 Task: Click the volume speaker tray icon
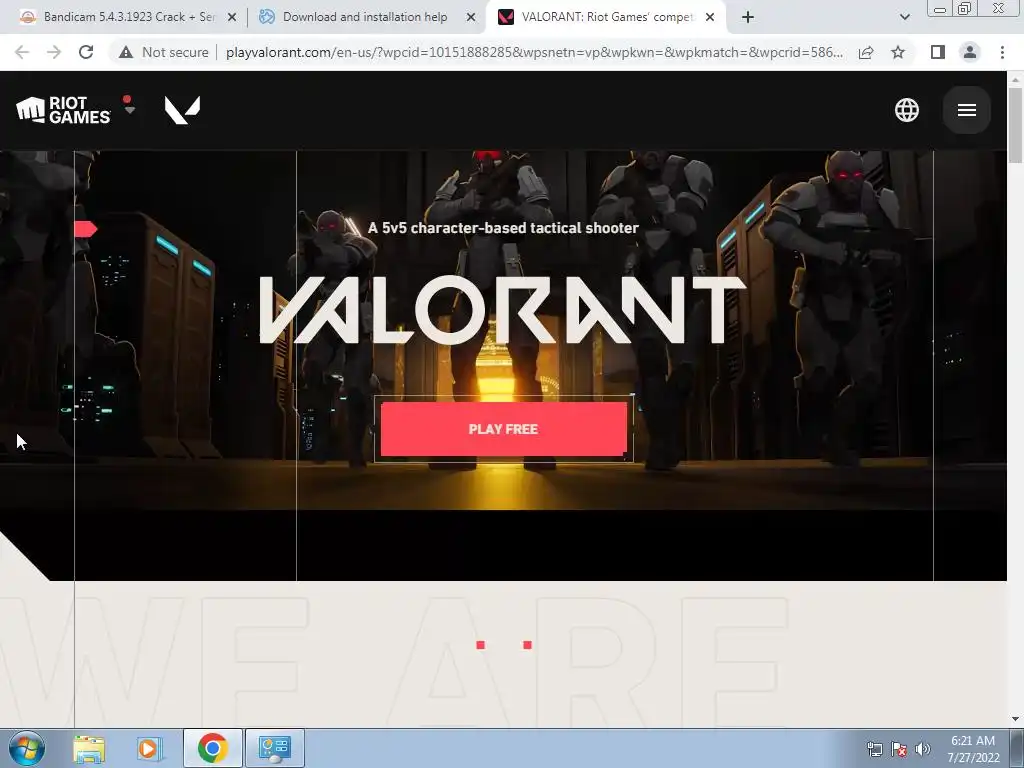[x=922, y=749]
